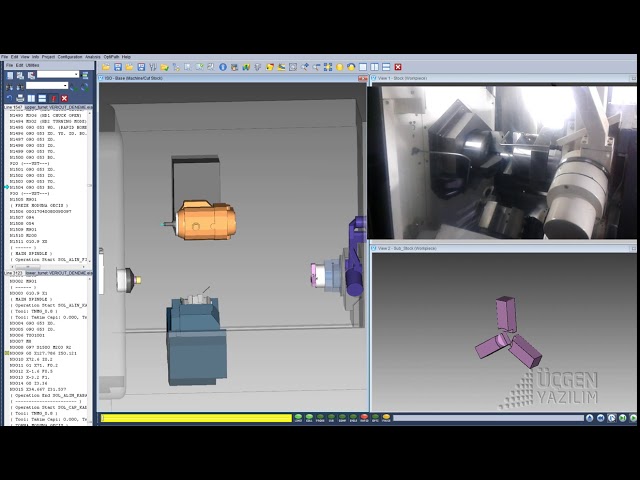This screenshot has height=480, width=640.
Task: Click line 'N0009 G0 X127.786 Z50.121'
Action: tap(43, 353)
